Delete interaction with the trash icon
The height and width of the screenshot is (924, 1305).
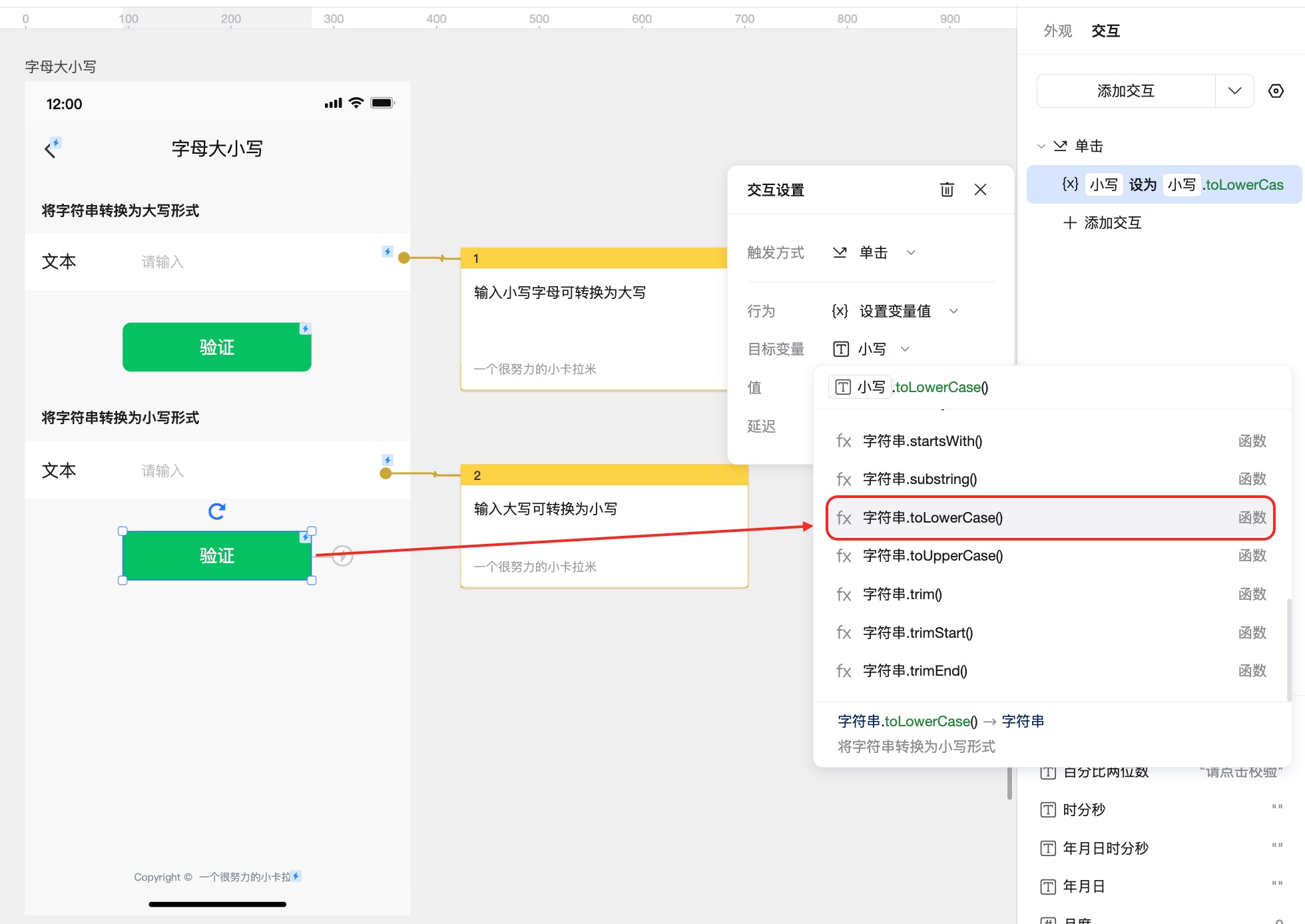pyautogui.click(x=946, y=190)
